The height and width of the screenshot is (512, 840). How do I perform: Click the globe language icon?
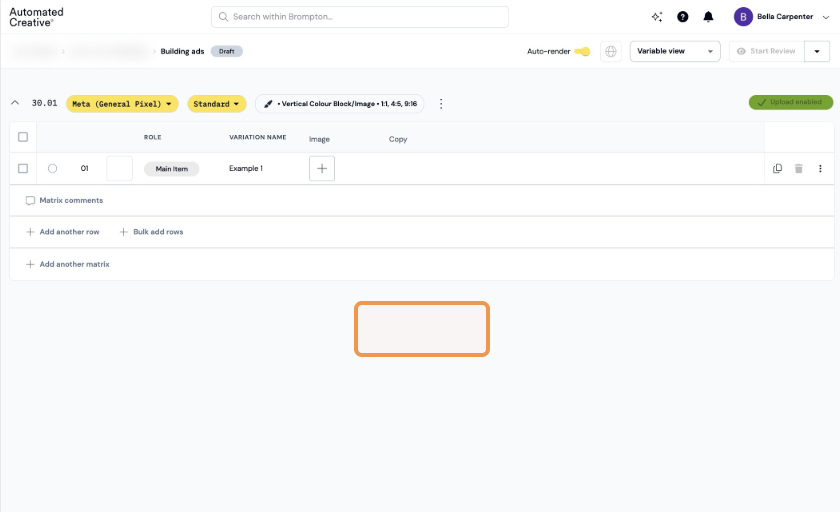611,51
